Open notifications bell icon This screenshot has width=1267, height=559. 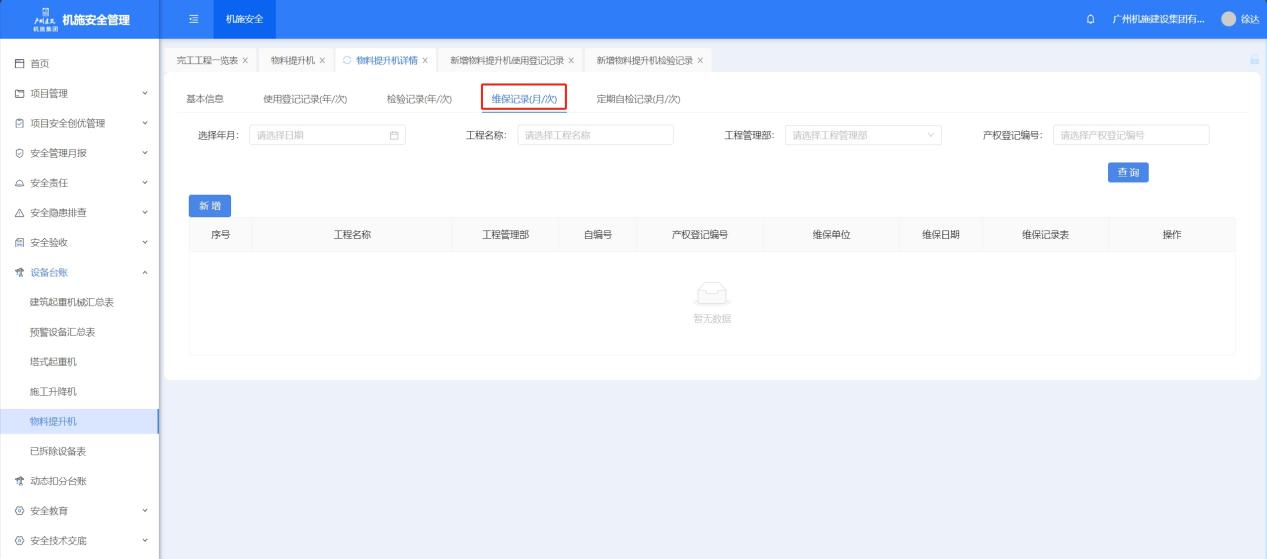(x=1090, y=20)
